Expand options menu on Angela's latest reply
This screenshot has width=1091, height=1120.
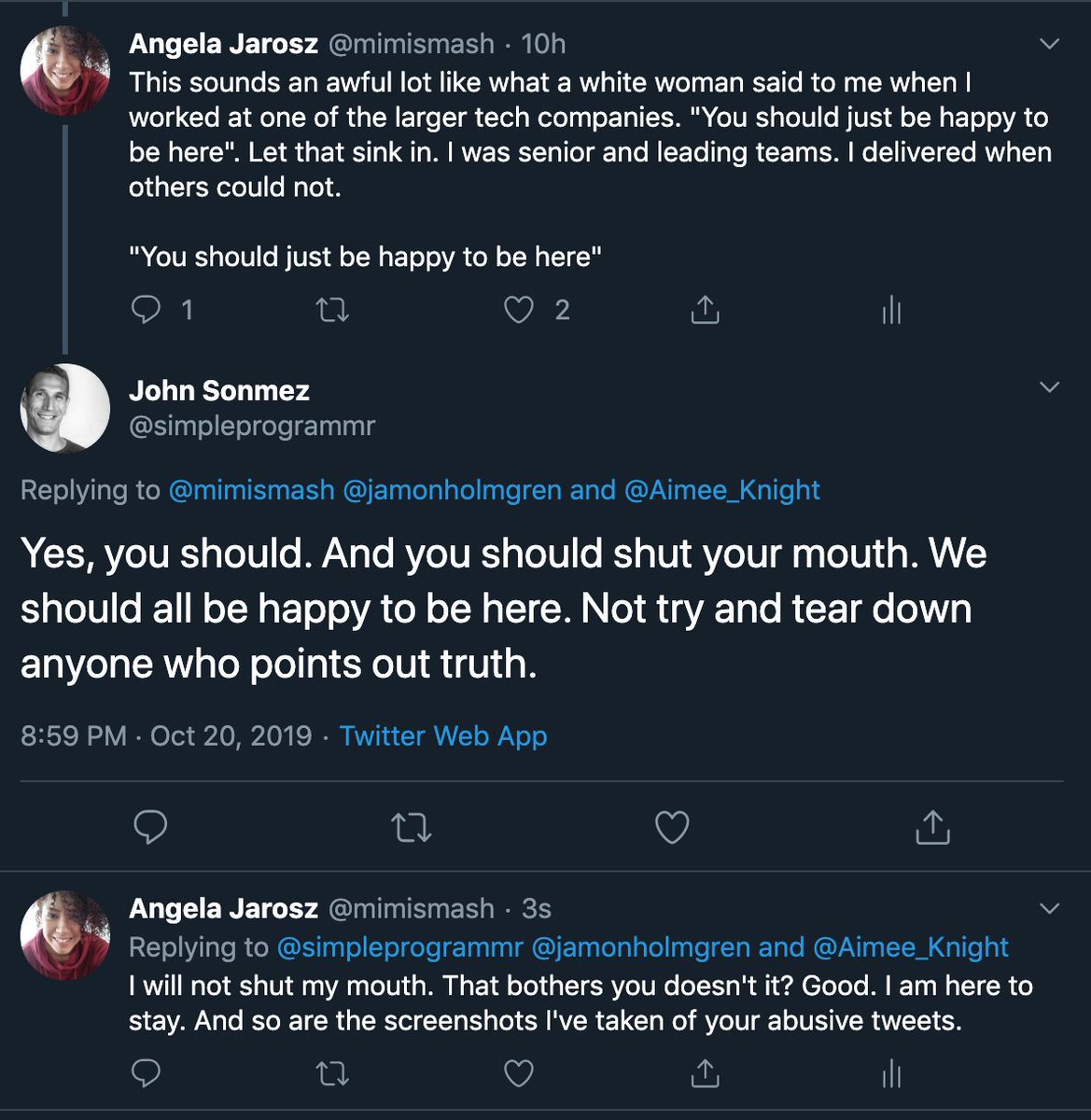tap(1050, 908)
